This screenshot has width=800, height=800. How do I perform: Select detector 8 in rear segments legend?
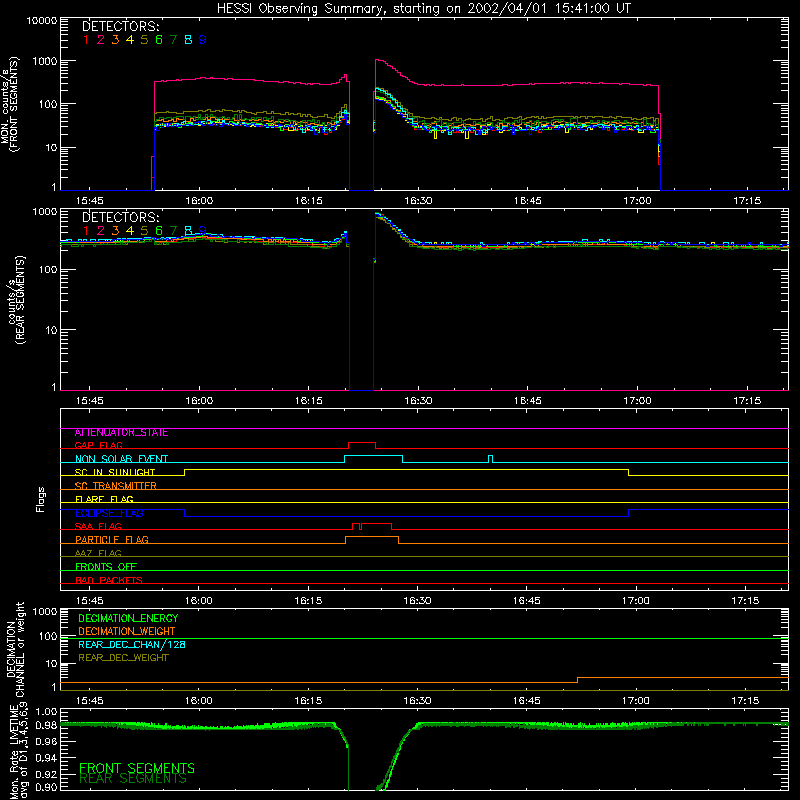click(x=188, y=231)
